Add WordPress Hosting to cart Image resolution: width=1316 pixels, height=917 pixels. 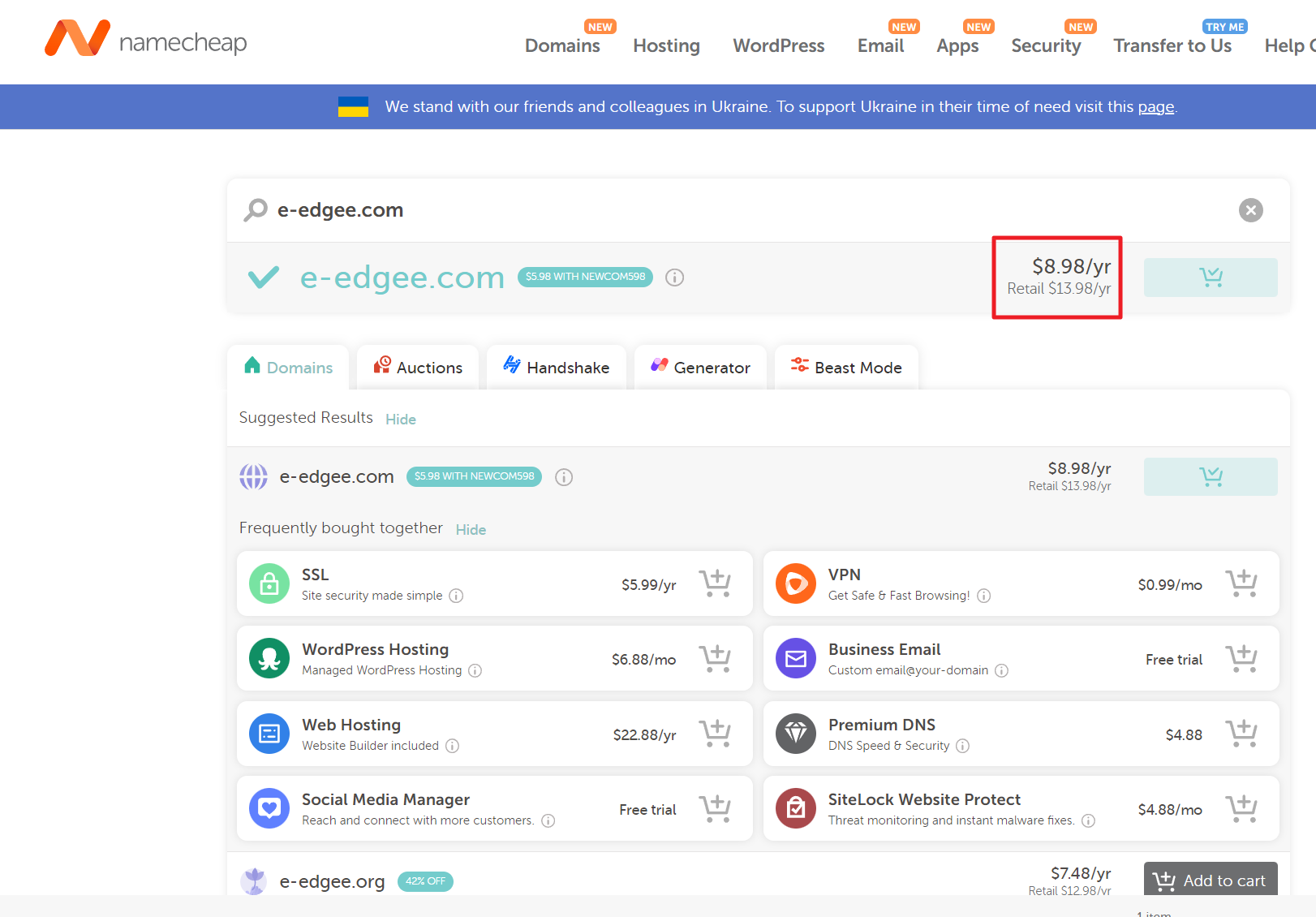(x=716, y=658)
